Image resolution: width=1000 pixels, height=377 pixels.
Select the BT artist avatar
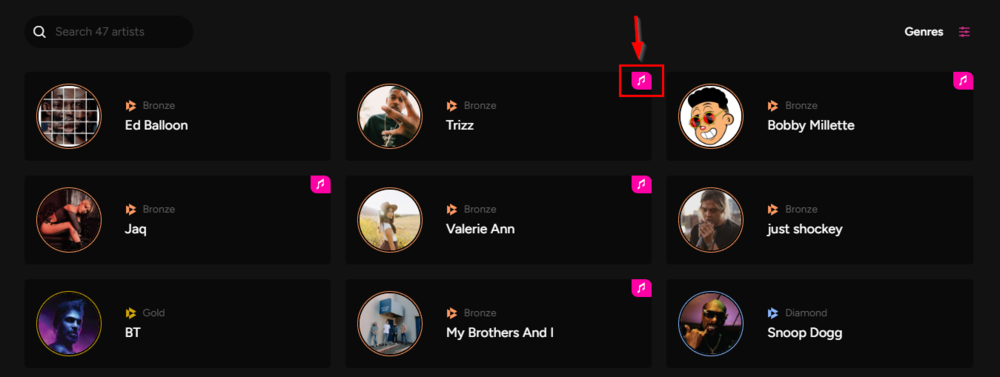69,323
